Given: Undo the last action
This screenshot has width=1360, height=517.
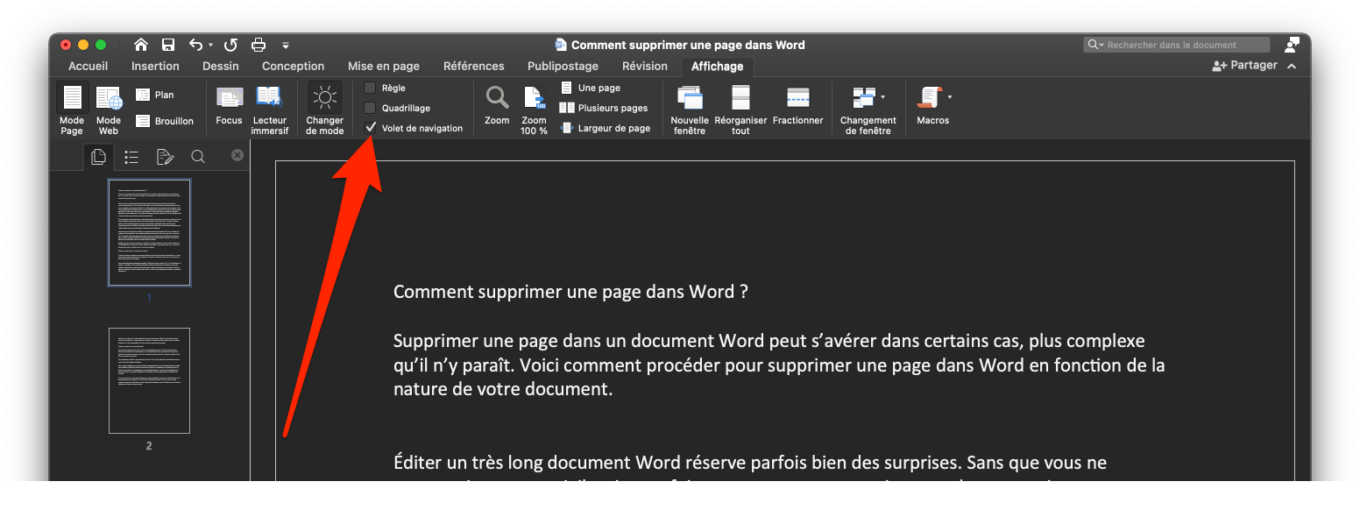Looking at the screenshot, I should tap(196, 45).
